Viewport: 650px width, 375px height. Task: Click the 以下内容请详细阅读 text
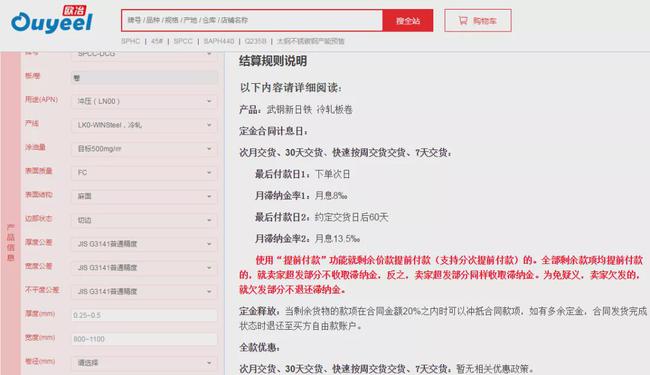(x=291, y=88)
